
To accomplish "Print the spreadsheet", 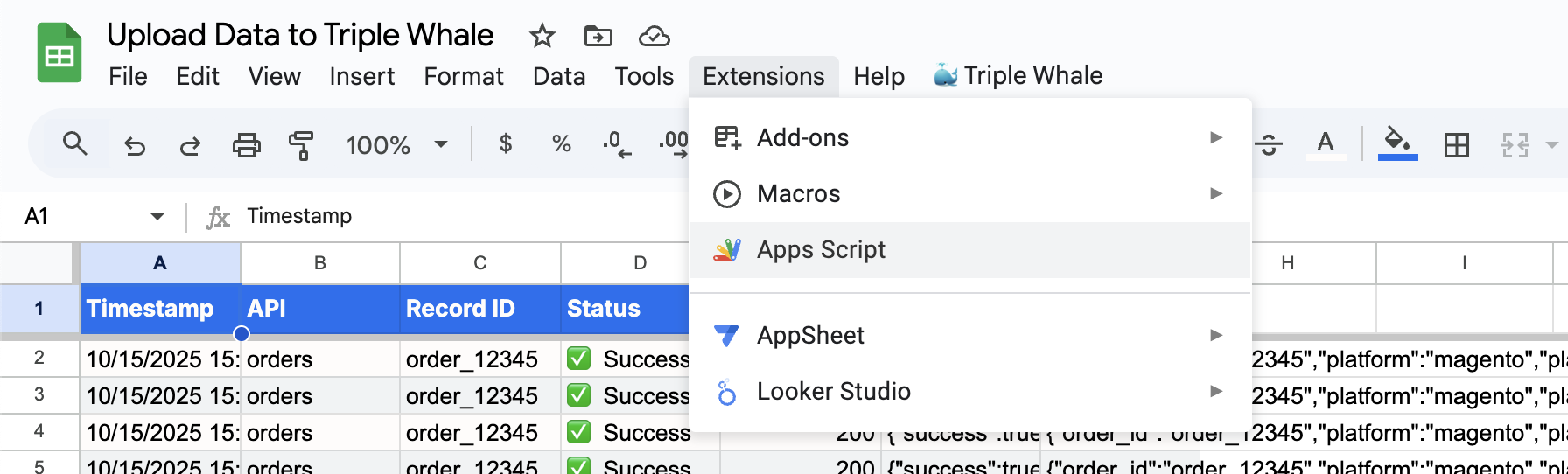I will (246, 144).
